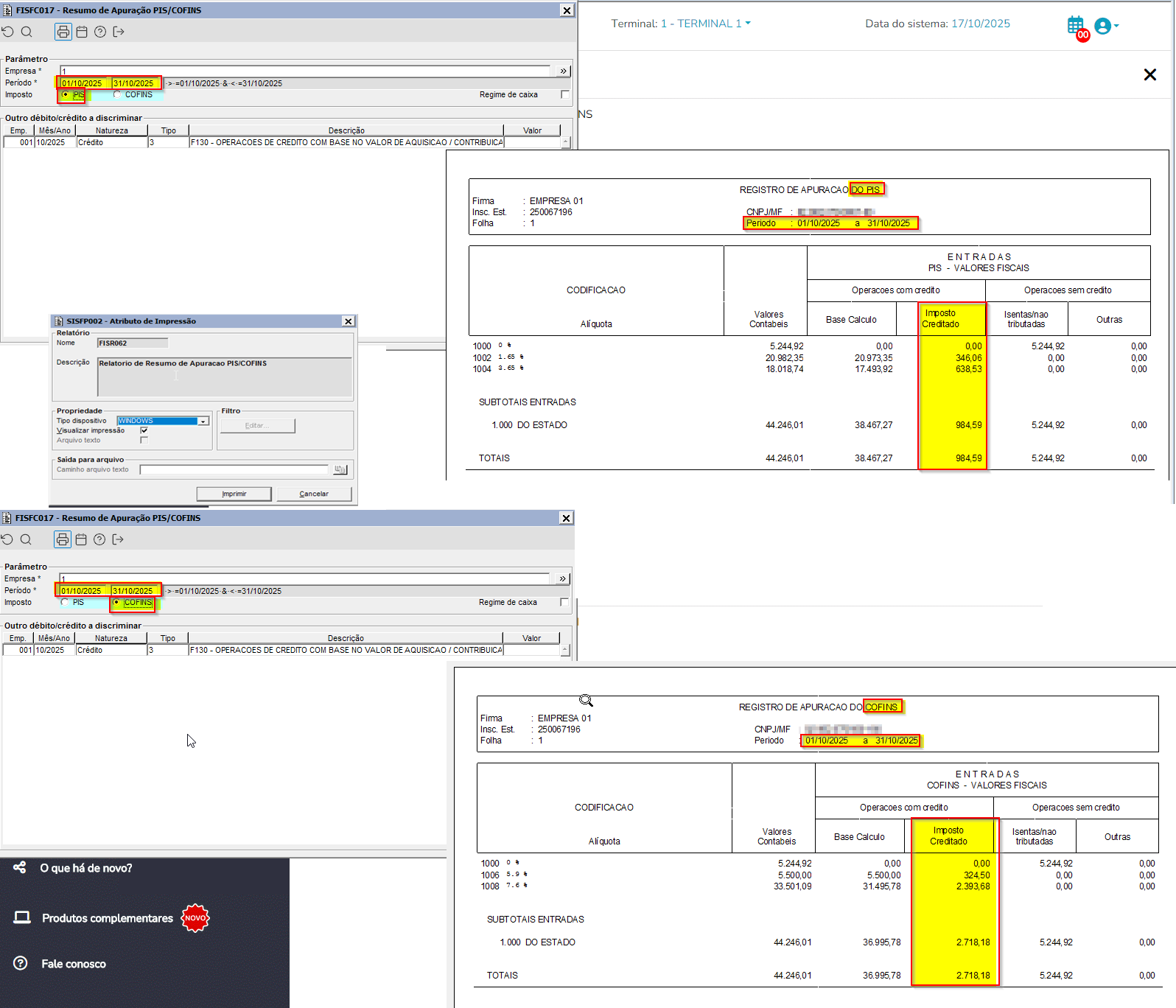
Task: Click the printer icon in the COFINS-selected FISFC017 toolbar
Action: click(63, 539)
